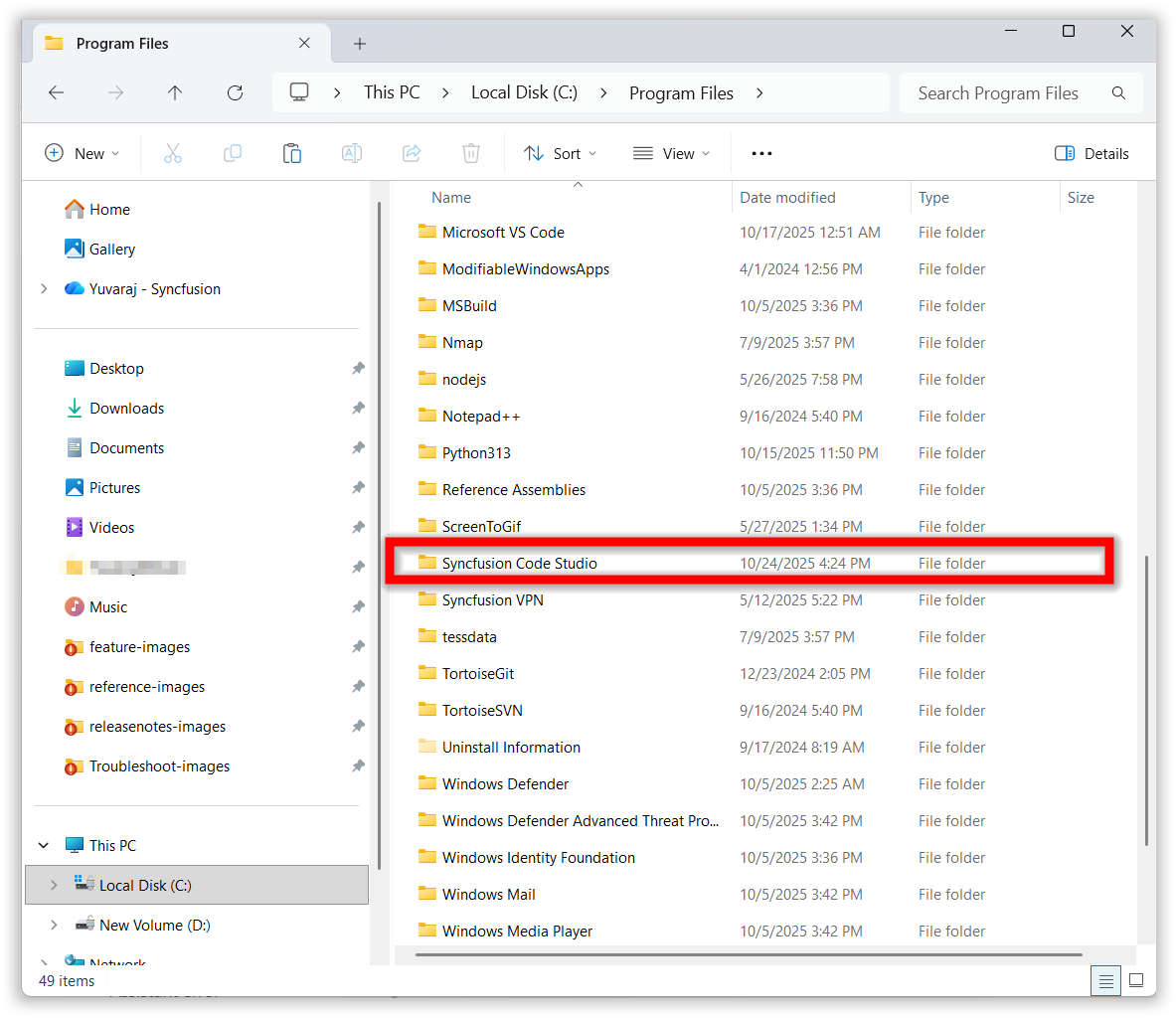
Task: Add a new tab with plus button
Action: click(x=360, y=44)
